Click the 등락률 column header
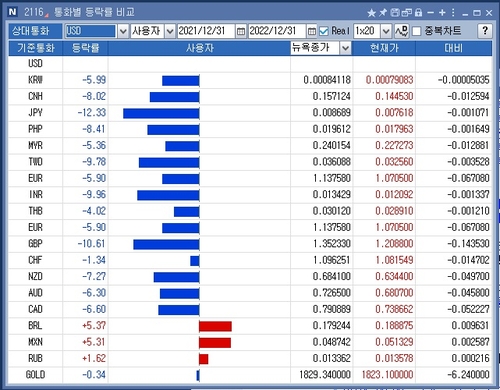The width and height of the screenshot is (500, 390). click(85, 48)
